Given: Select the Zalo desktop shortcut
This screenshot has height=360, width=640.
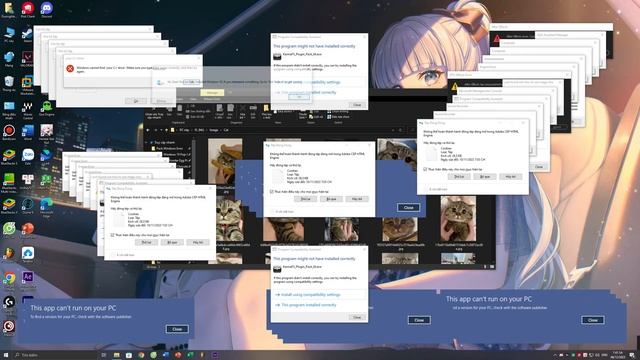Looking at the screenshot, I should click(x=28, y=155).
